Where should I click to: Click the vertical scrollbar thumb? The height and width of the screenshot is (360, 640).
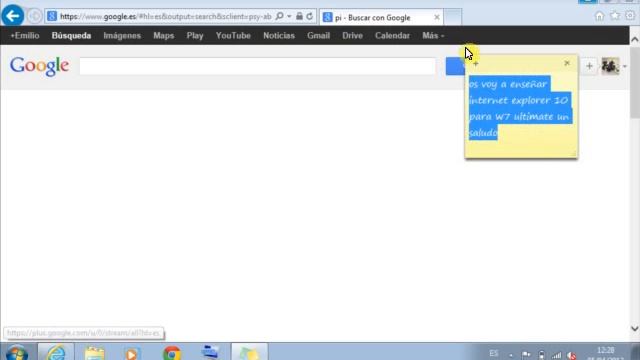[x=635, y=82]
